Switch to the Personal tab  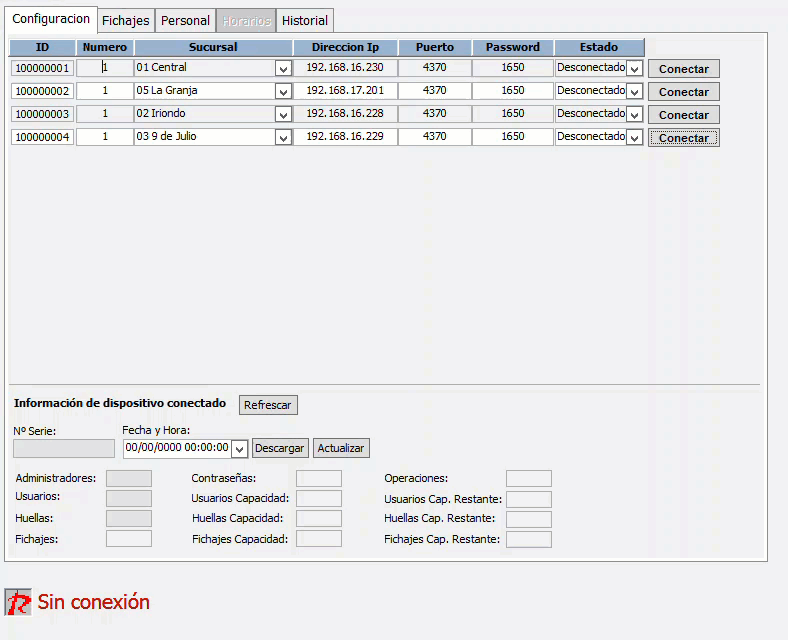(185, 20)
